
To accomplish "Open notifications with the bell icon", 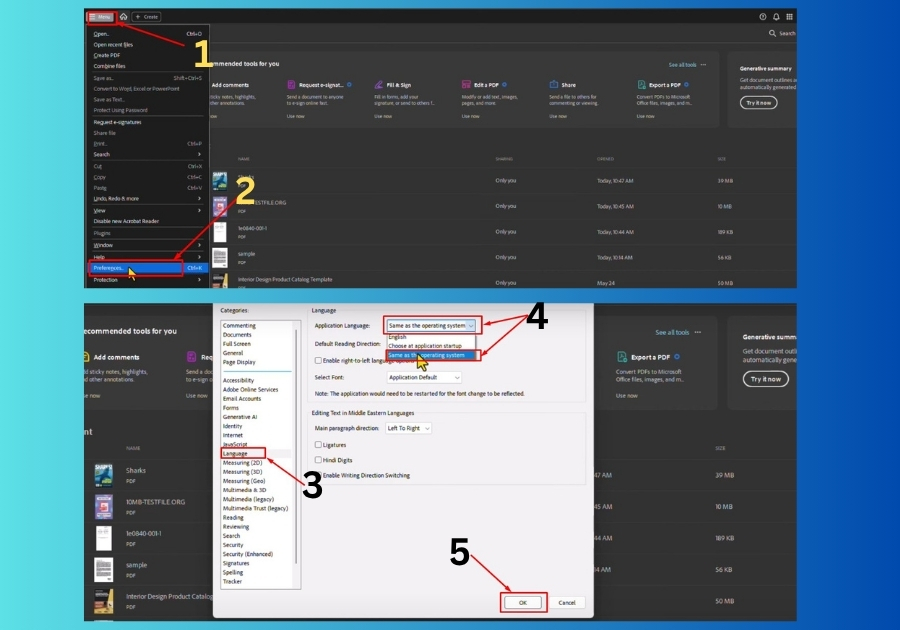I will pyautogui.click(x=776, y=17).
